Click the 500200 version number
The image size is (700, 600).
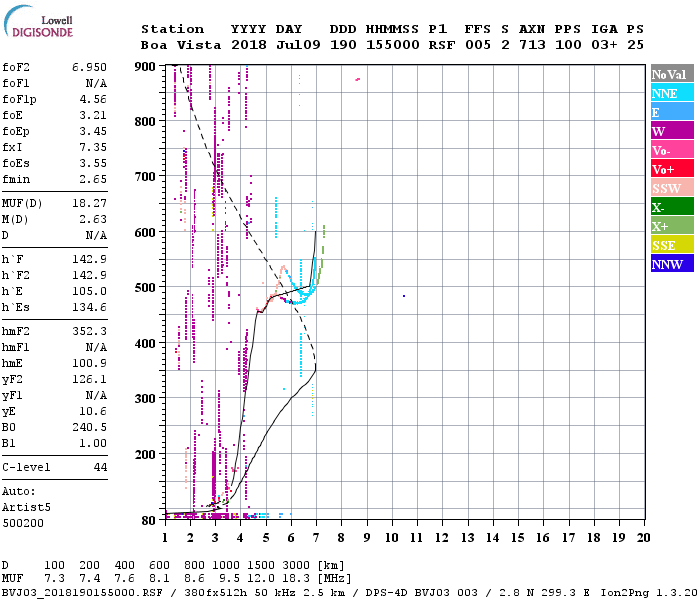click(x=23, y=523)
